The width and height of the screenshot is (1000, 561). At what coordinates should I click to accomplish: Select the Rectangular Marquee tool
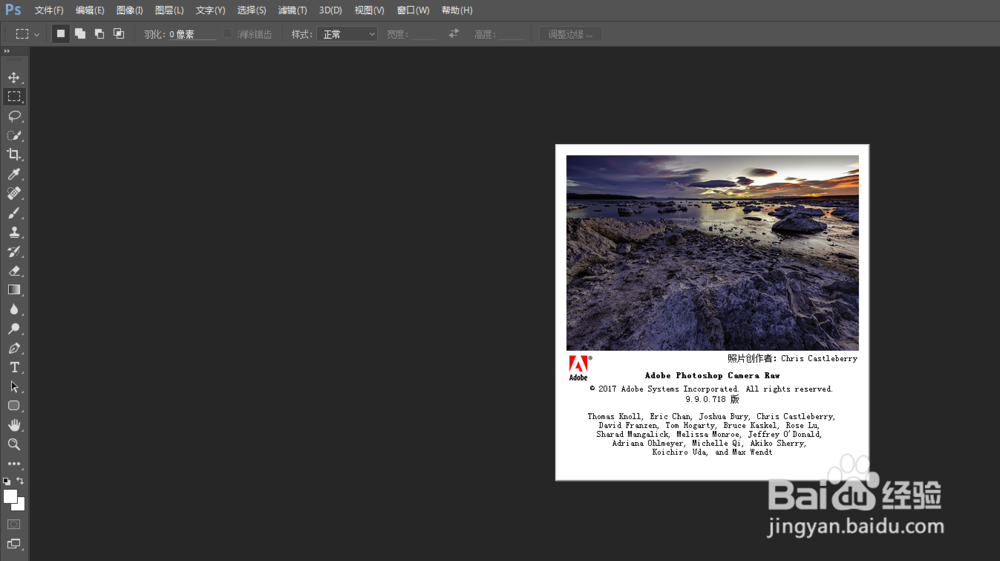(x=14, y=96)
